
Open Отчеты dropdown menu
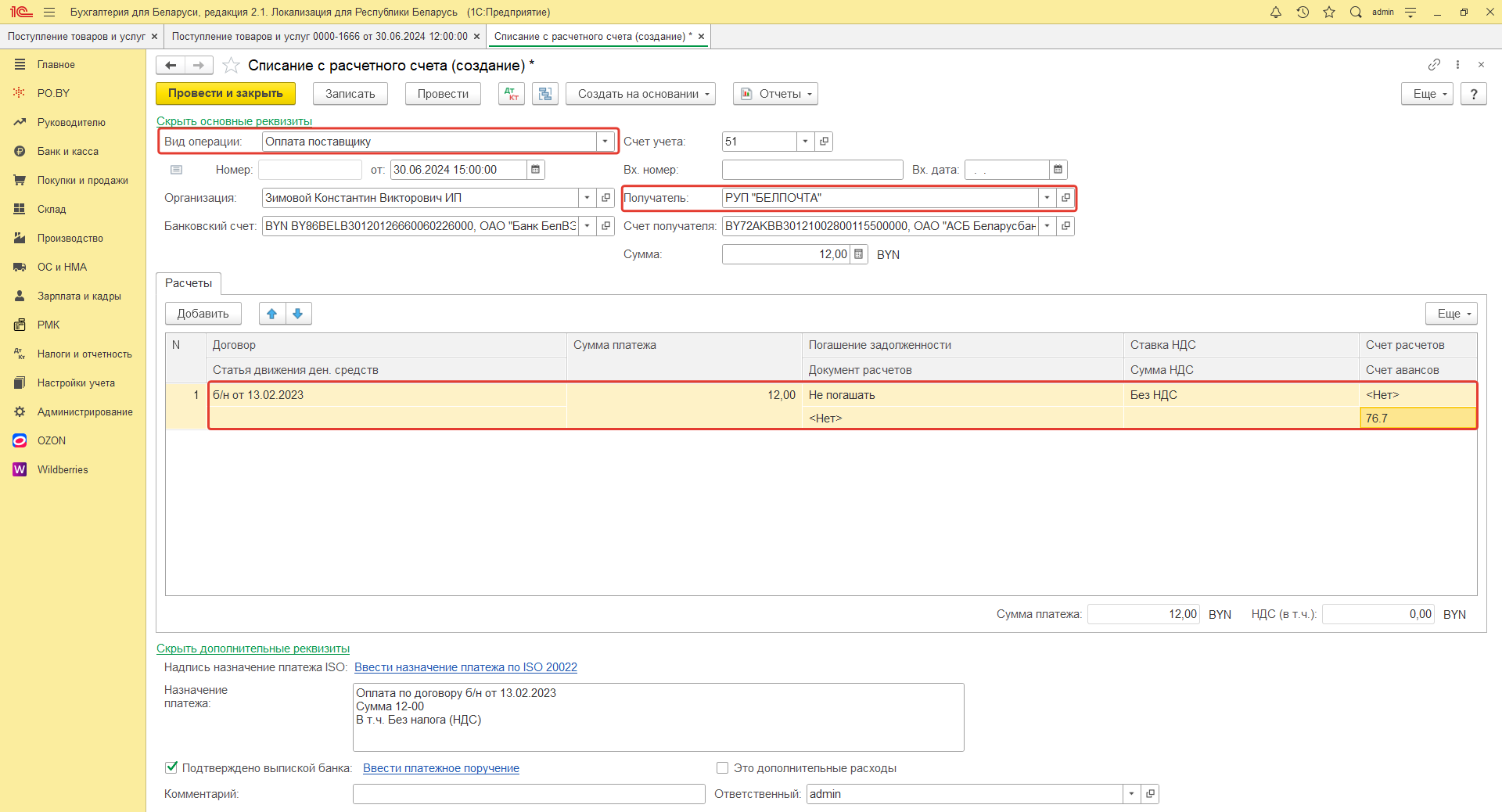[x=775, y=94]
